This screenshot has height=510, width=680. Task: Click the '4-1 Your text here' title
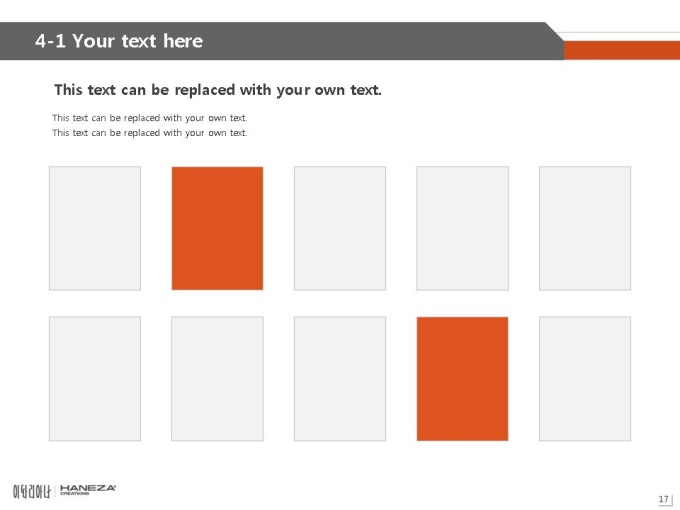point(119,41)
